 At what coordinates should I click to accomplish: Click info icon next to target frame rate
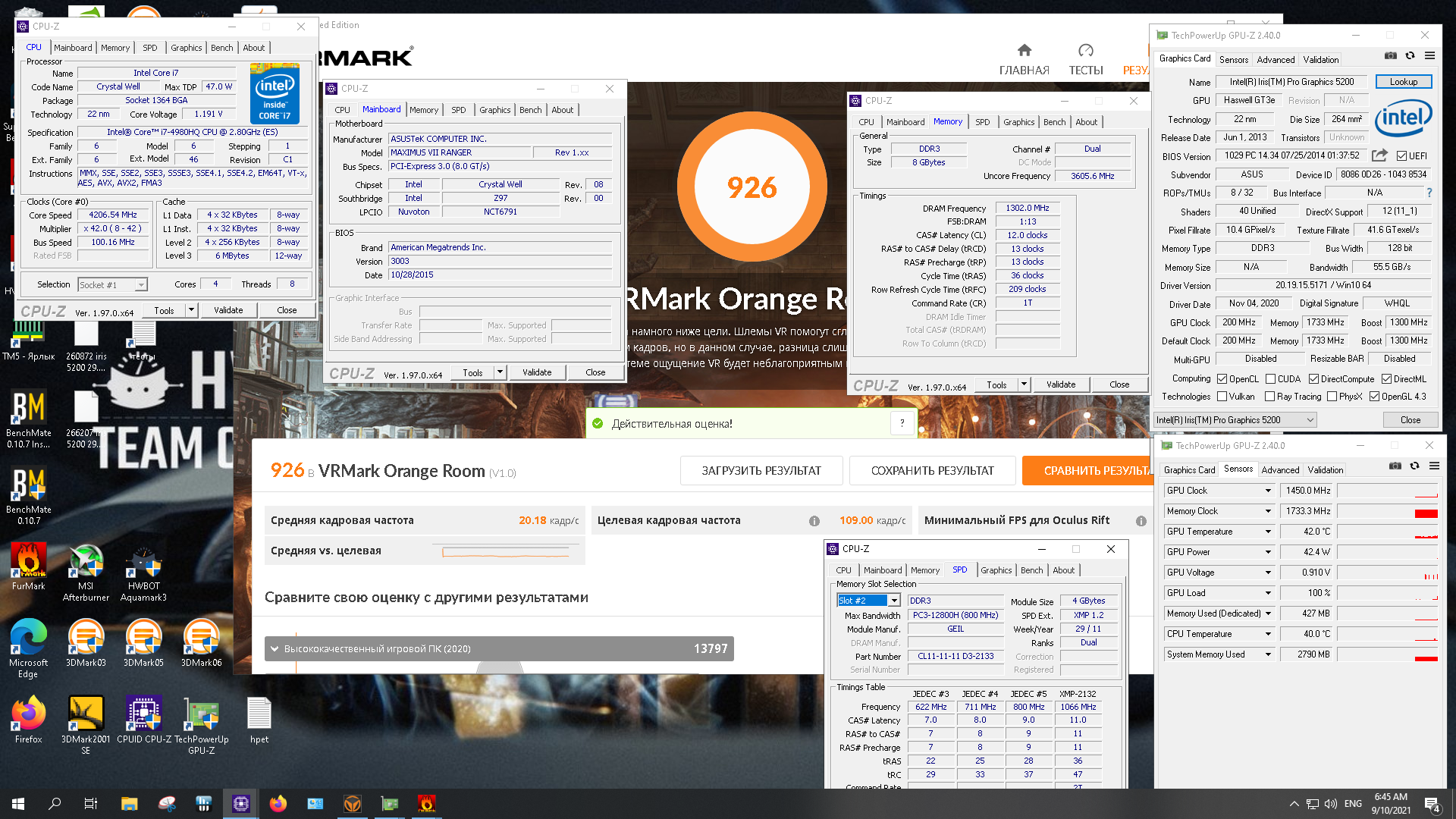[814, 521]
